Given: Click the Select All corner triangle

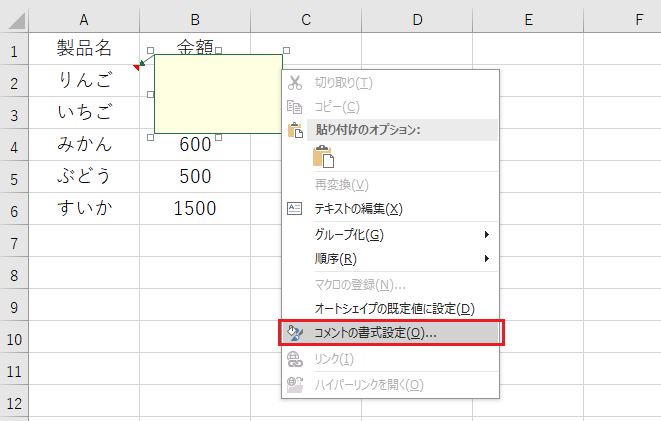Looking at the screenshot, I should 17,21.
